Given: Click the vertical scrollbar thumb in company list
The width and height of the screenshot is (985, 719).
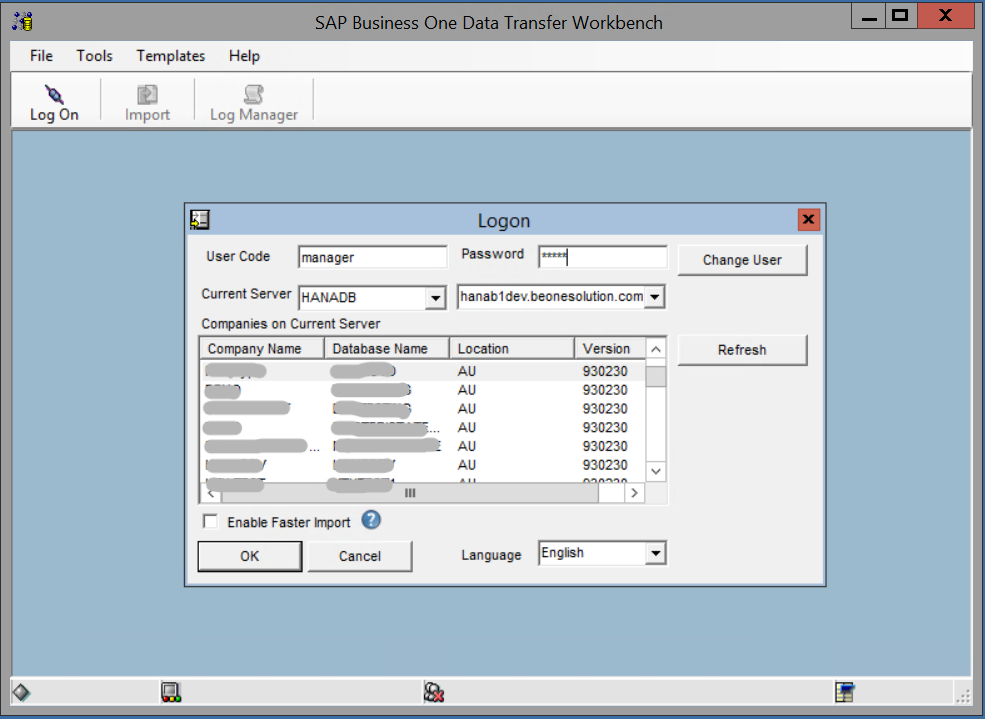Looking at the screenshot, I should point(656,376).
